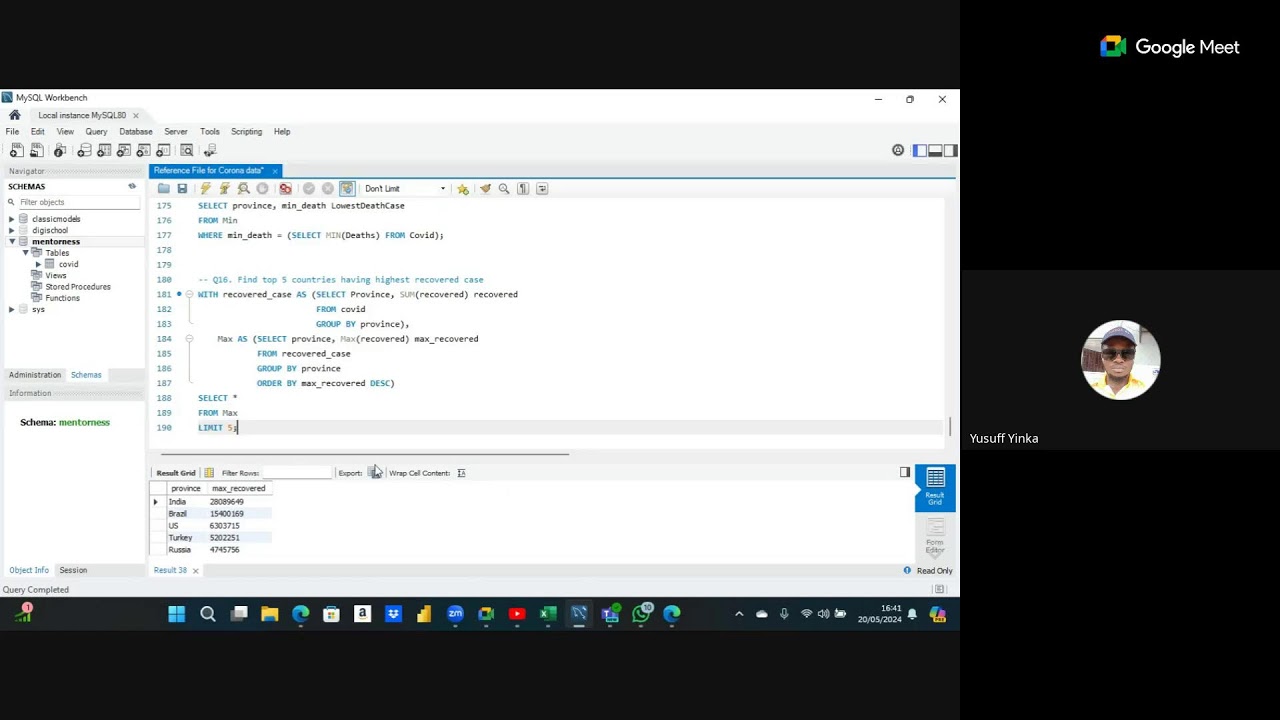
Task: Open the object inspector icon in main toolbar
Action: click(60, 150)
